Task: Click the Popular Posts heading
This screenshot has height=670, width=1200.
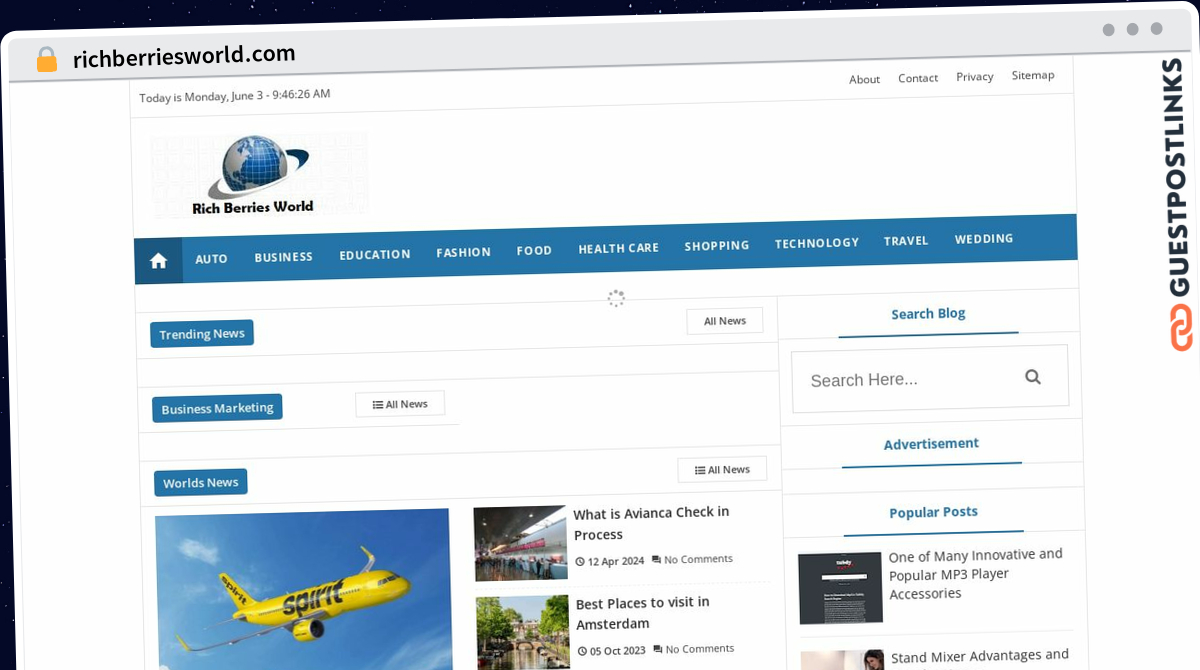Action: 934,512
